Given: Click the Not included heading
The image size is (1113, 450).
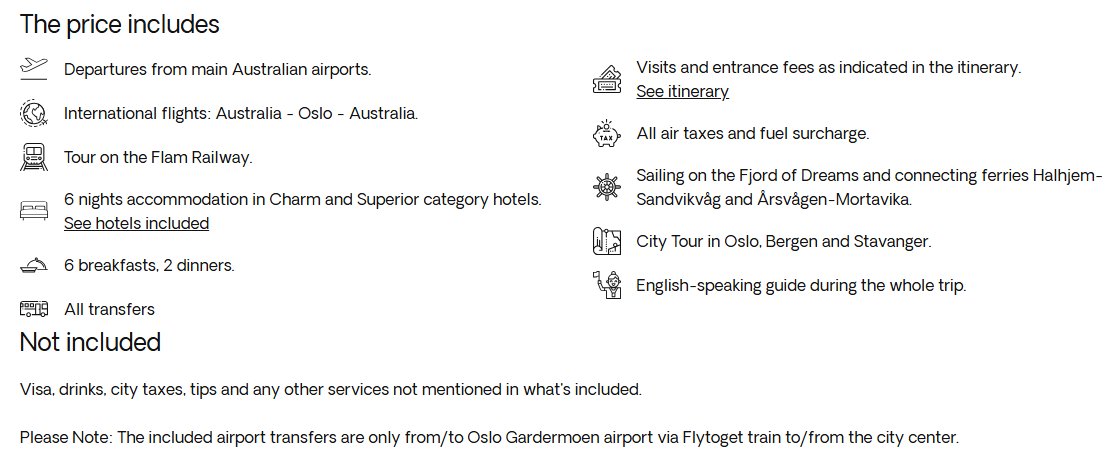Looking at the screenshot, I should coord(90,342).
